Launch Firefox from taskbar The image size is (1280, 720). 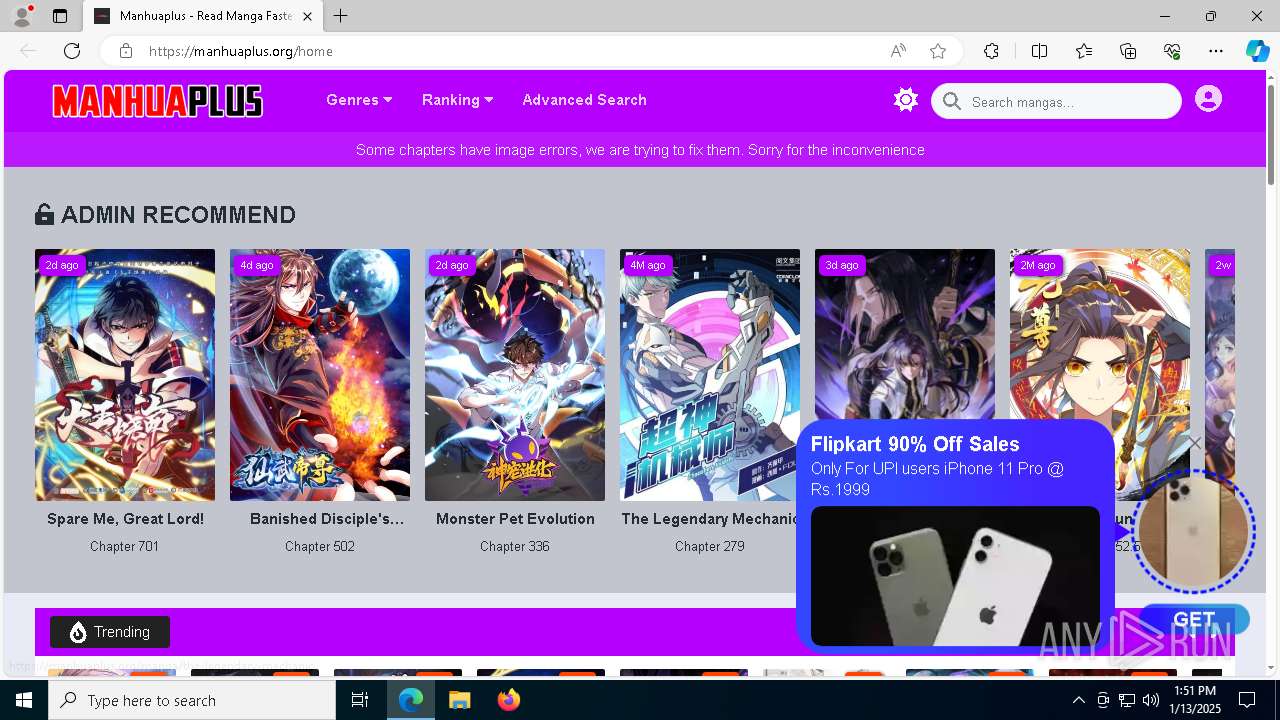coord(508,700)
